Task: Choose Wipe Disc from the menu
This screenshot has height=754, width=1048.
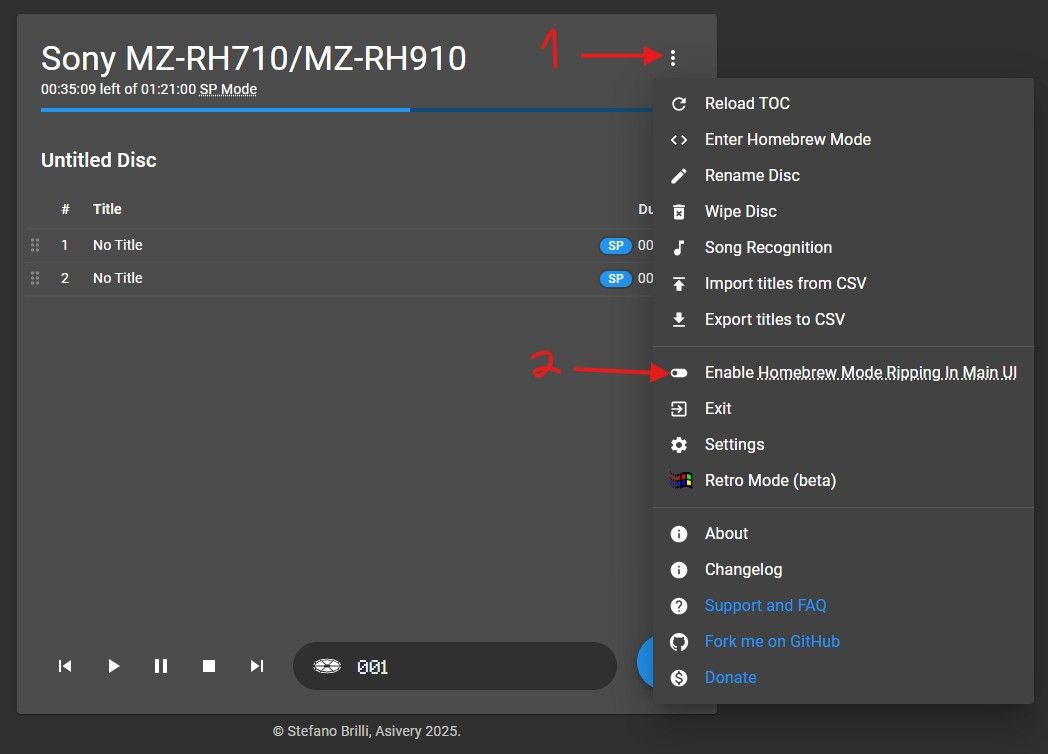Action: [x=843, y=212]
